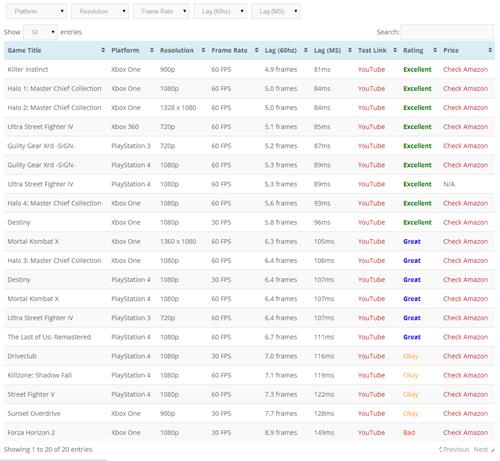500x461 pixels.
Task: Open the Platform filter dropdown
Action: click(36, 11)
